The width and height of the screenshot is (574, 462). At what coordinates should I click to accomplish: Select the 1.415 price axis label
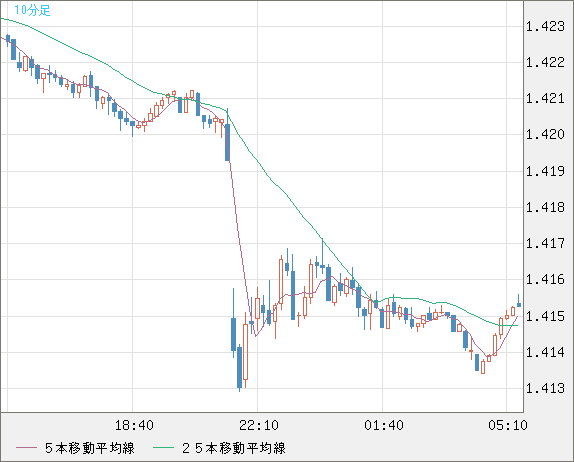pos(545,316)
